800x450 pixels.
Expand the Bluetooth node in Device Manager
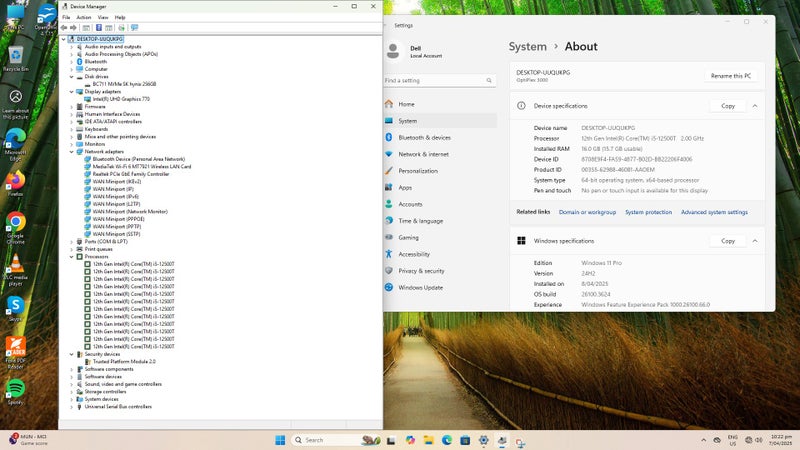tap(71, 62)
